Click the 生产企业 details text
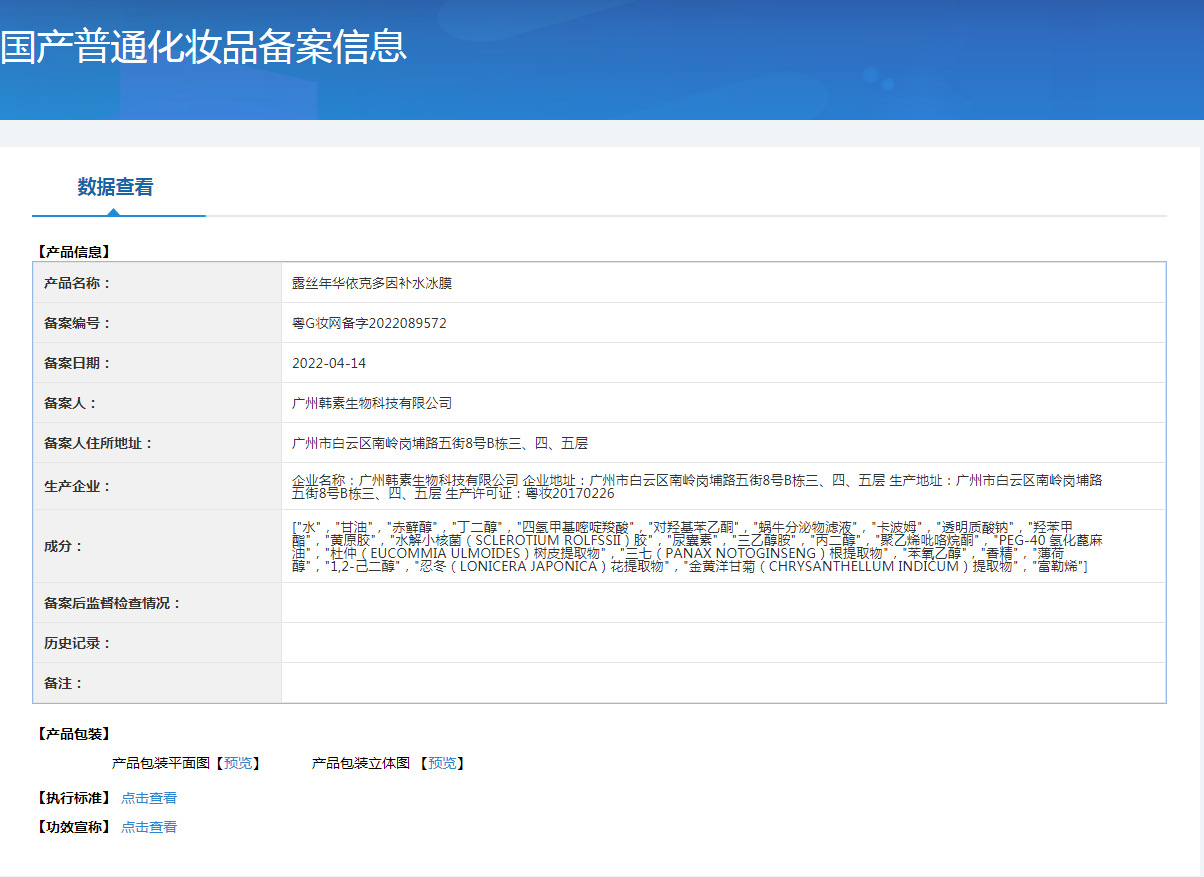The image size is (1204, 877). click(x=696, y=487)
